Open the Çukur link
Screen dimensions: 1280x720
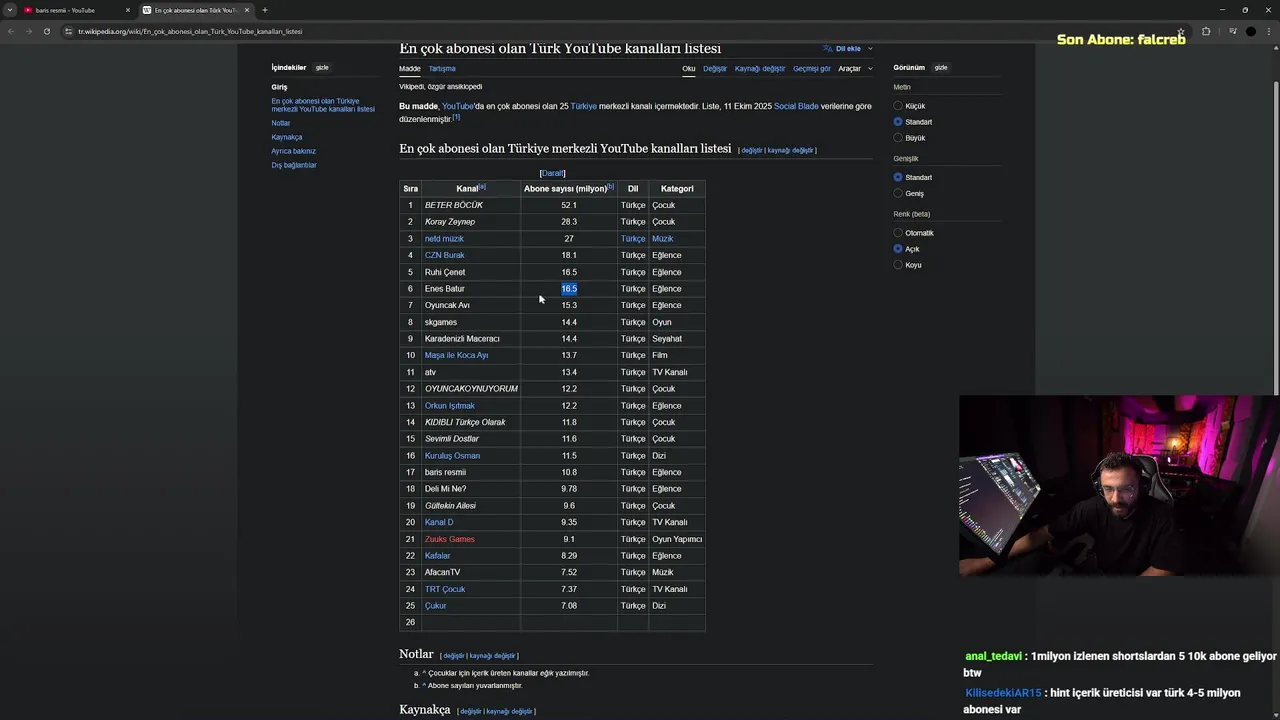(436, 605)
